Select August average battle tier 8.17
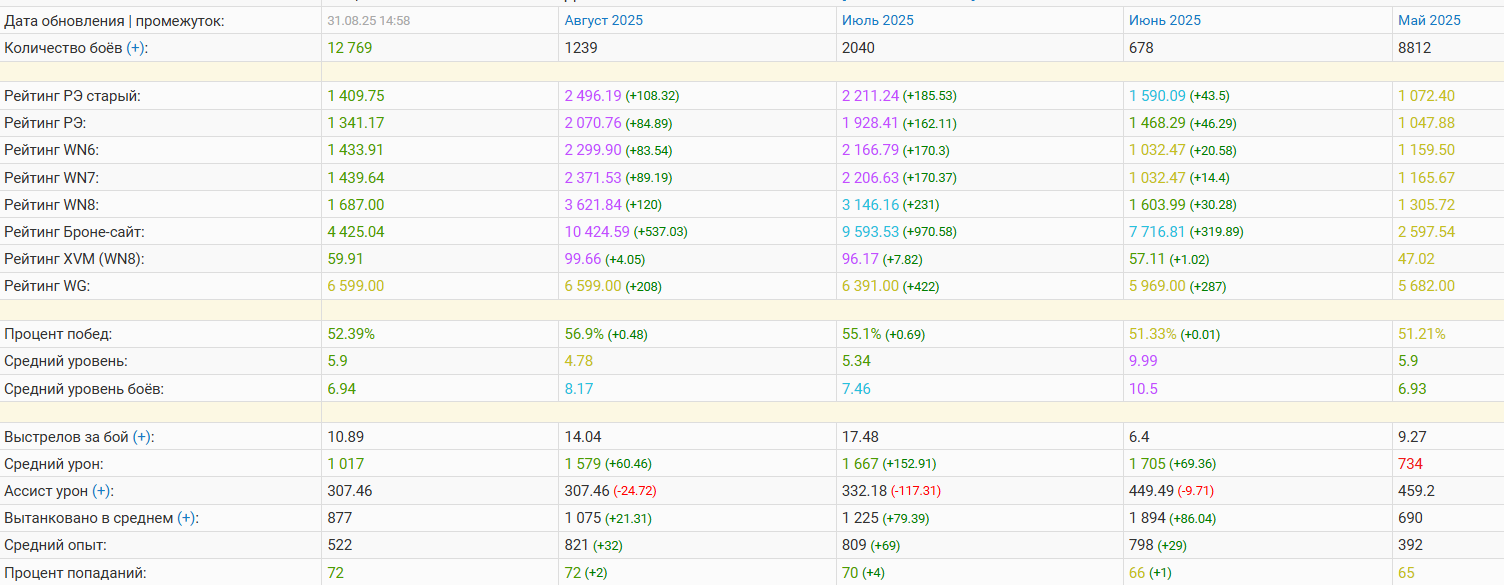Image resolution: width=1504 pixels, height=585 pixels. [x=579, y=388]
